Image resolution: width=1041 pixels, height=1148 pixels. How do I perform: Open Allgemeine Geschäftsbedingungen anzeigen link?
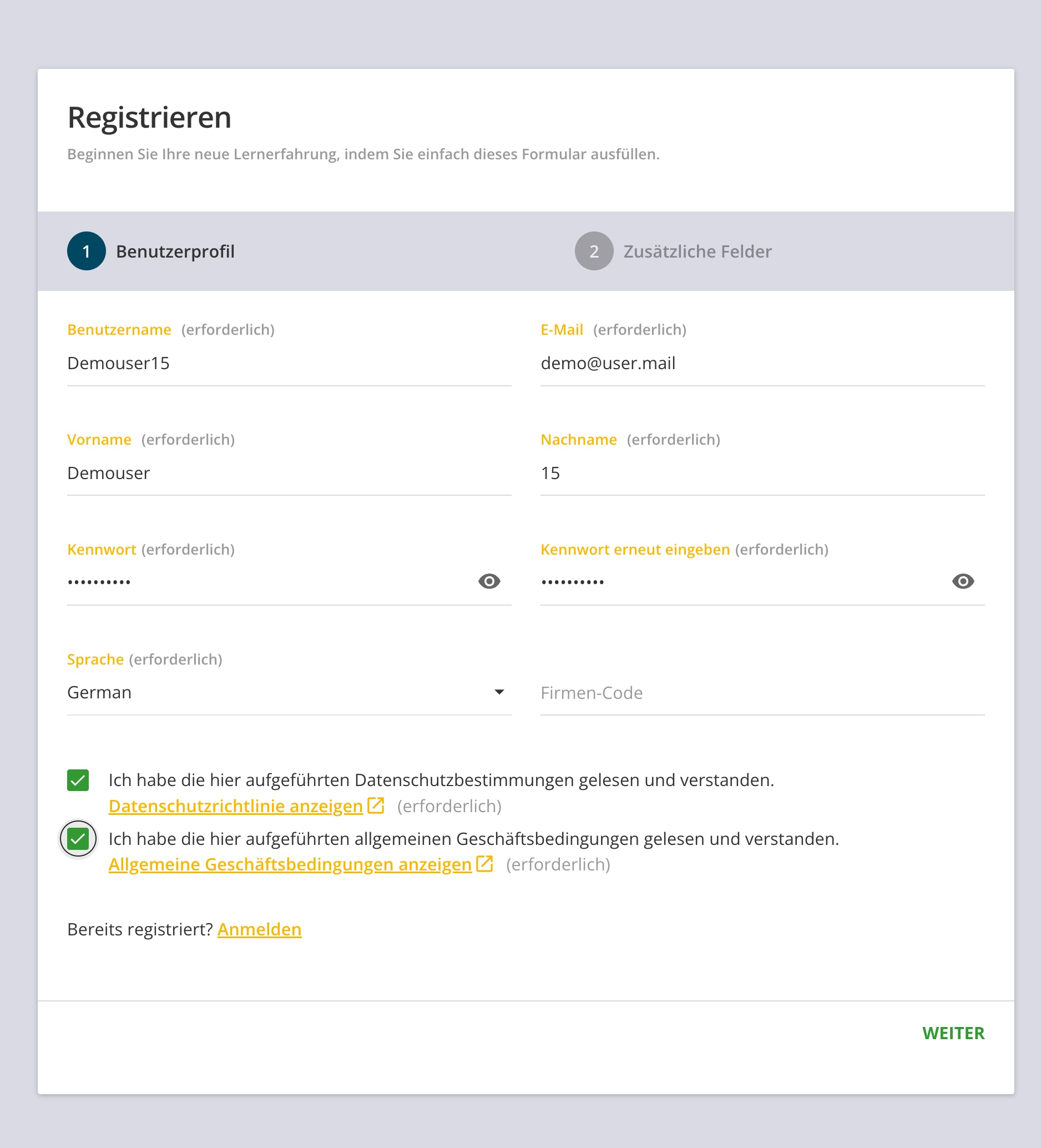point(290,864)
